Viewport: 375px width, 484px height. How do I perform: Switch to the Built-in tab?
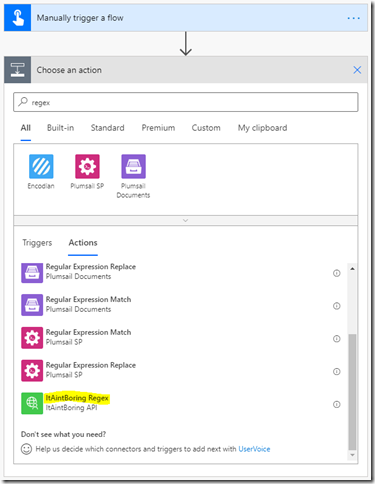tap(60, 128)
